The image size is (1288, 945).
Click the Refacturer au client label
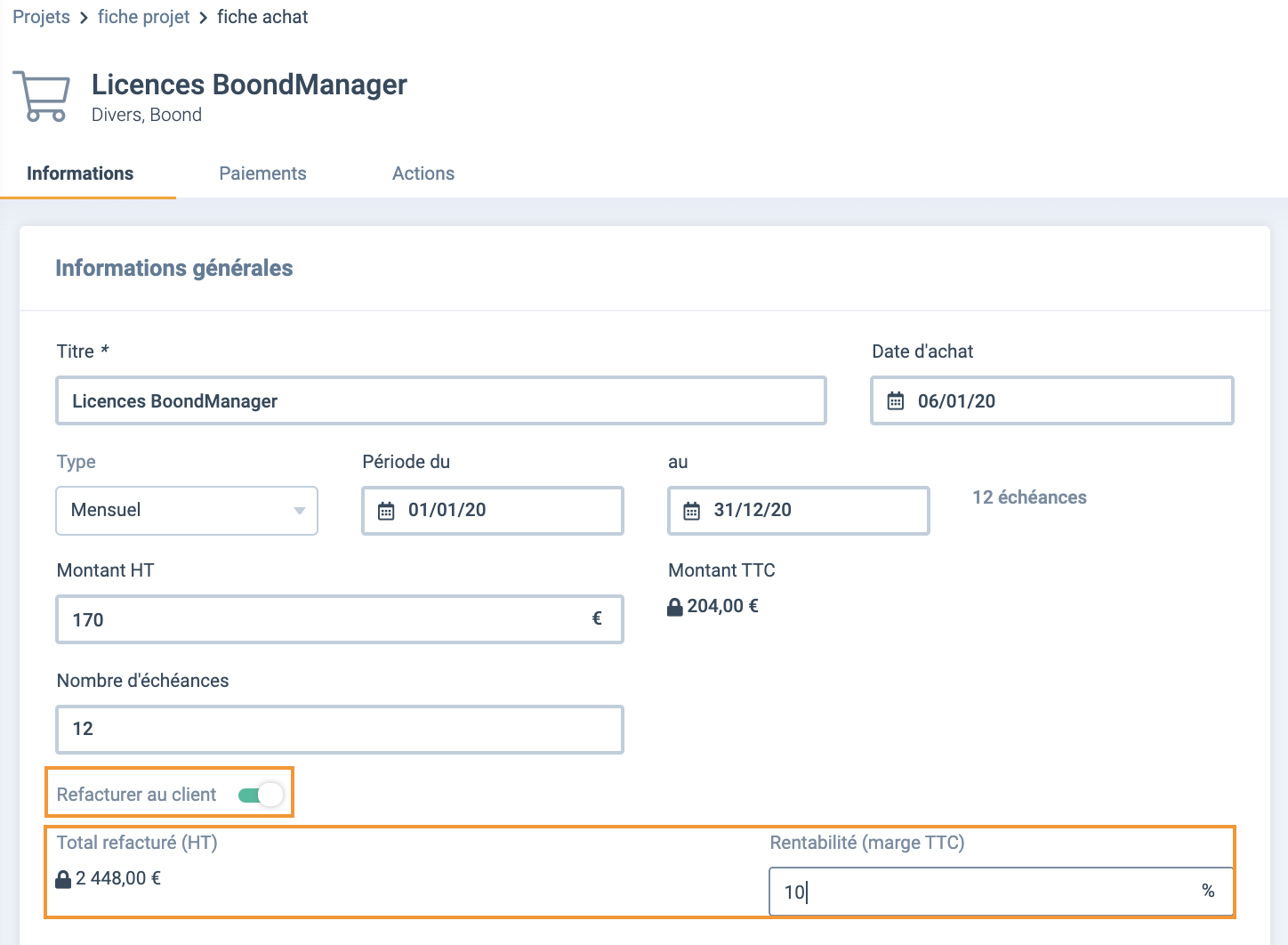136,795
